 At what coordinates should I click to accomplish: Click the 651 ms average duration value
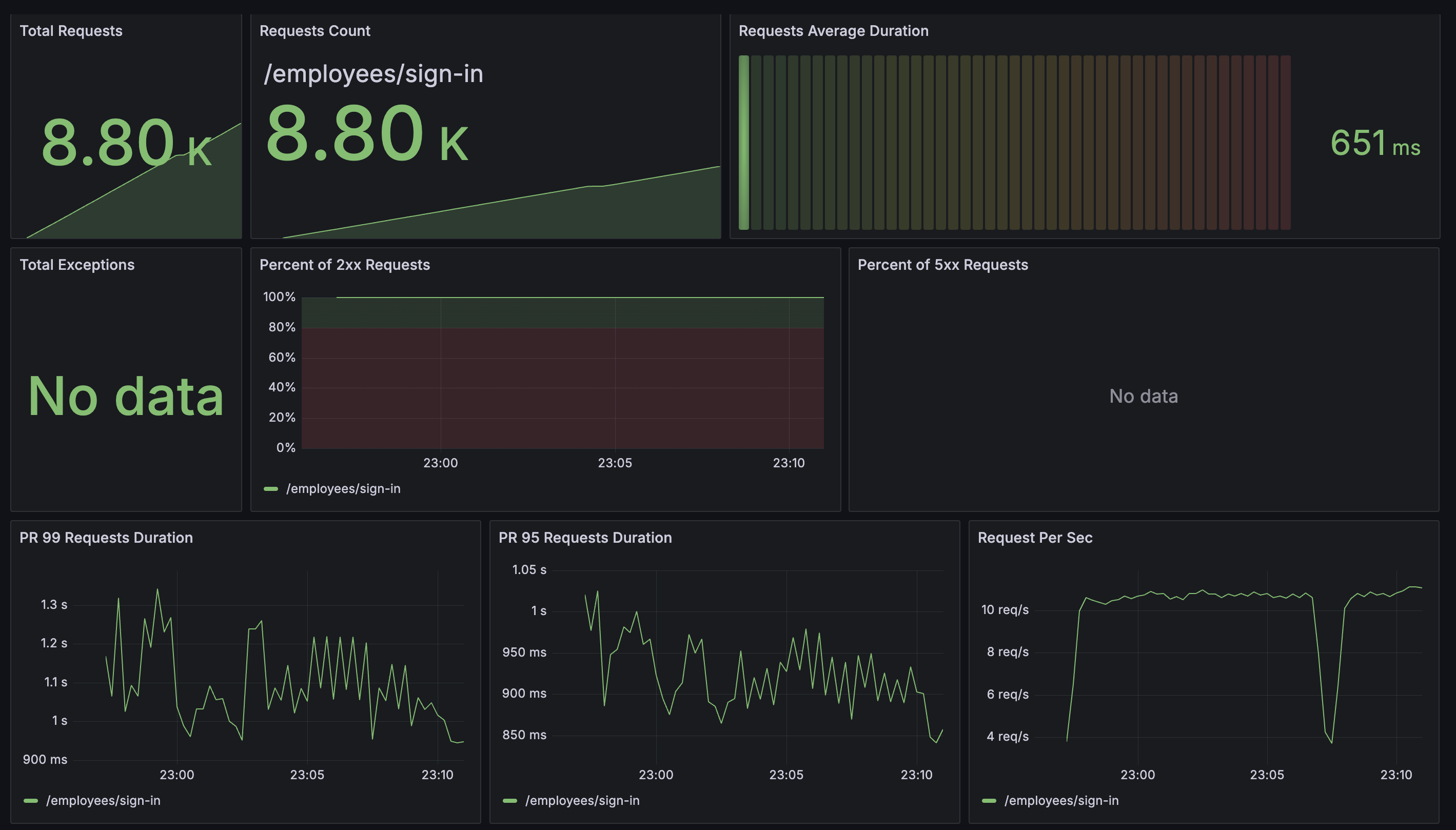click(1374, 143)
